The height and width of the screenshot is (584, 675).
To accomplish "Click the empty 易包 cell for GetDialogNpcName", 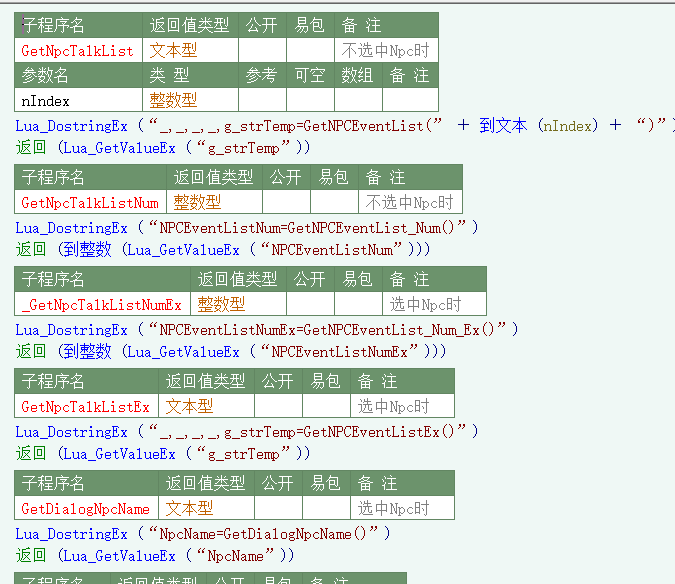I will (x=327, y=508).
